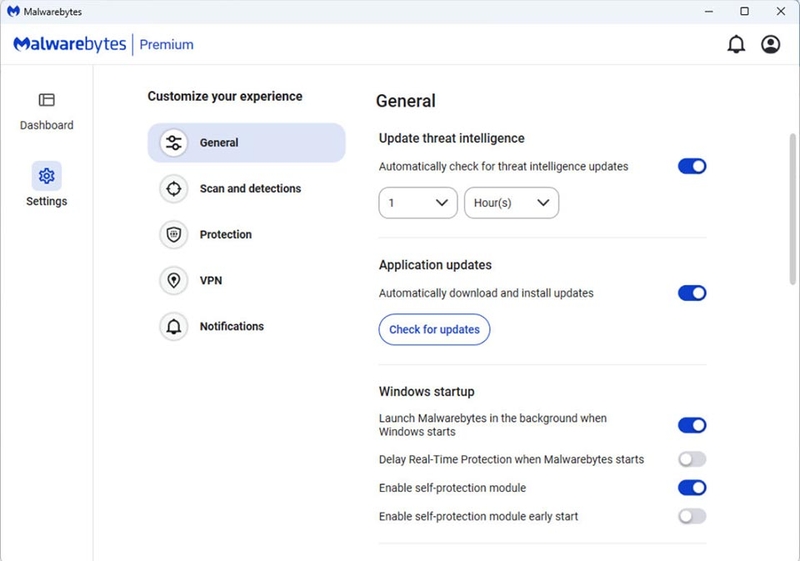This screenshot has height=561, width=800.
Task: Open Notifications settings section
Action: click(x=246, y=326)
